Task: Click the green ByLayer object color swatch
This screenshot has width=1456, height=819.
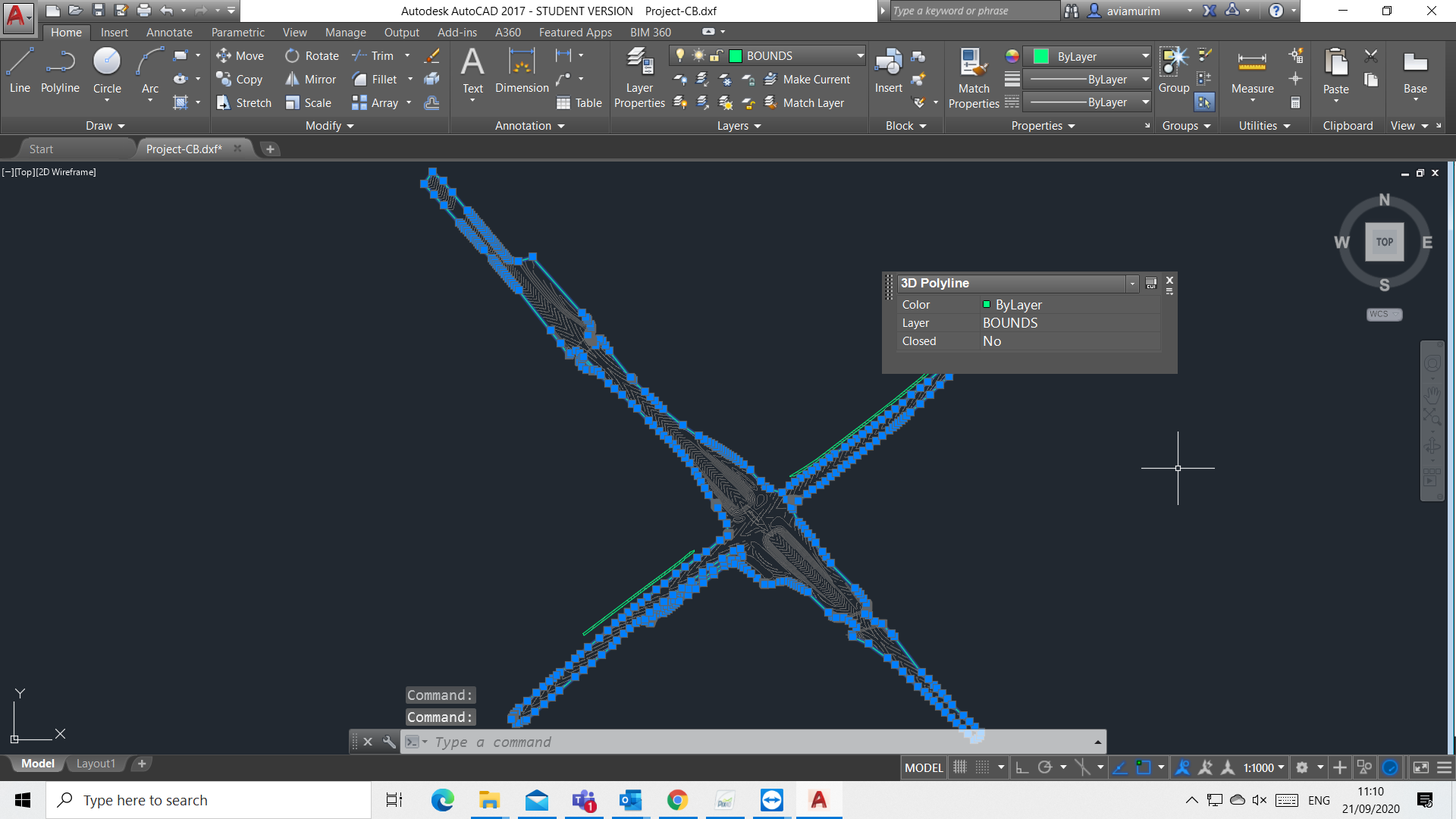Action: pos(1040,56)
